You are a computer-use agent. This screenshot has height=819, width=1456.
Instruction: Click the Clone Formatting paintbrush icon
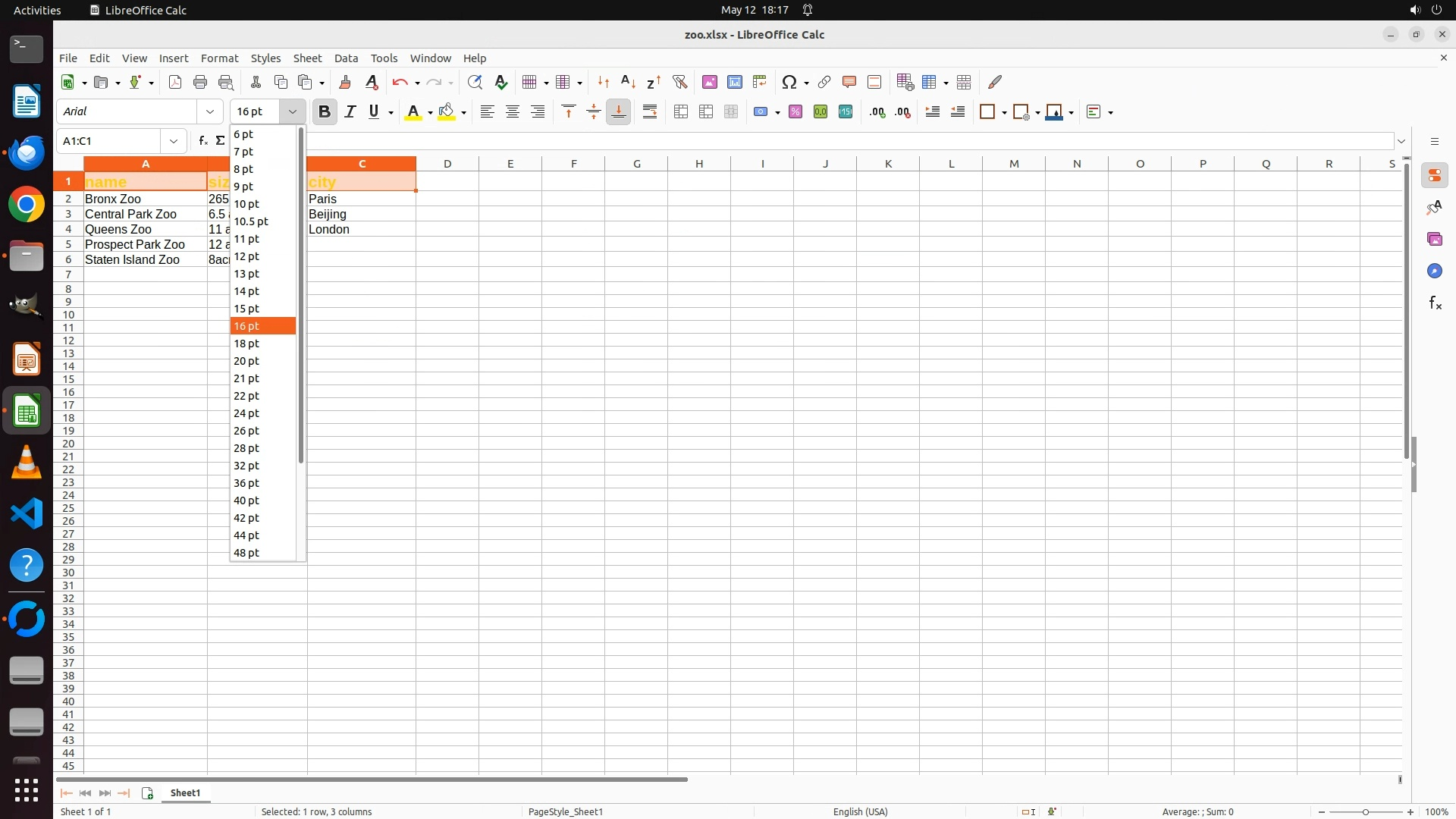[x=345, y=82]
